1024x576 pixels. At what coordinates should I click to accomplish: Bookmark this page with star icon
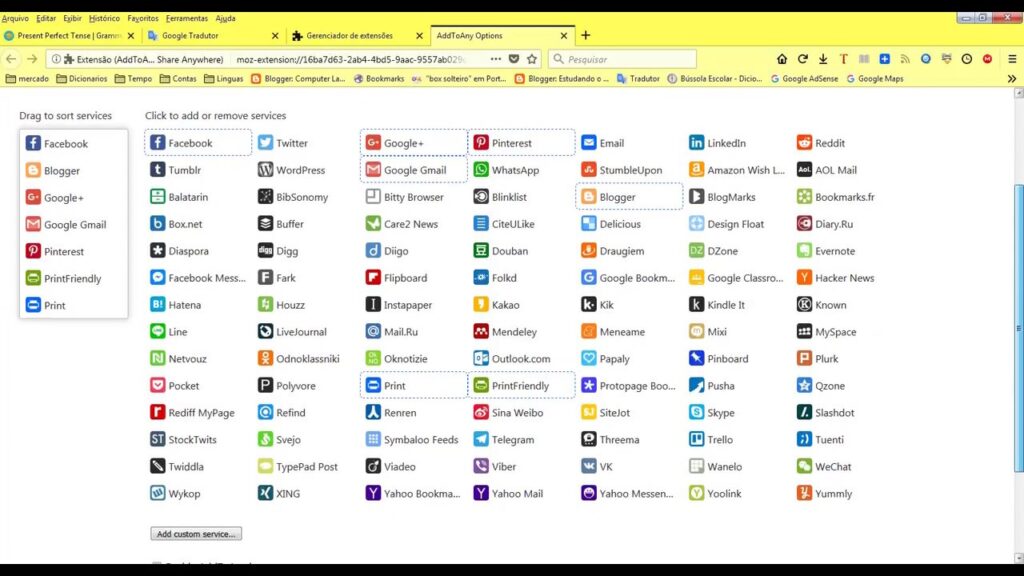tap(532, 59)
